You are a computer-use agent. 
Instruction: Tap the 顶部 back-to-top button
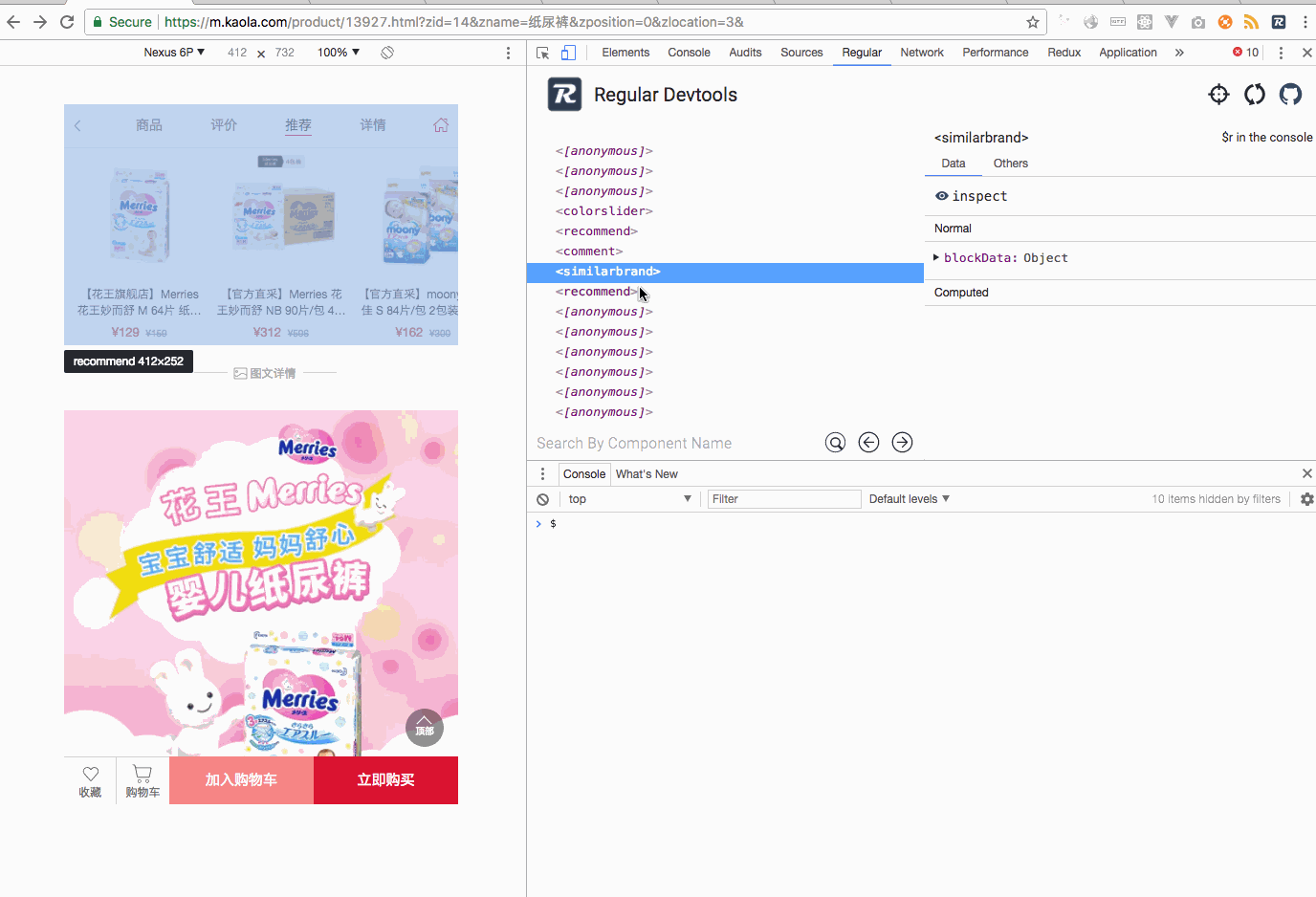(425, 728)
